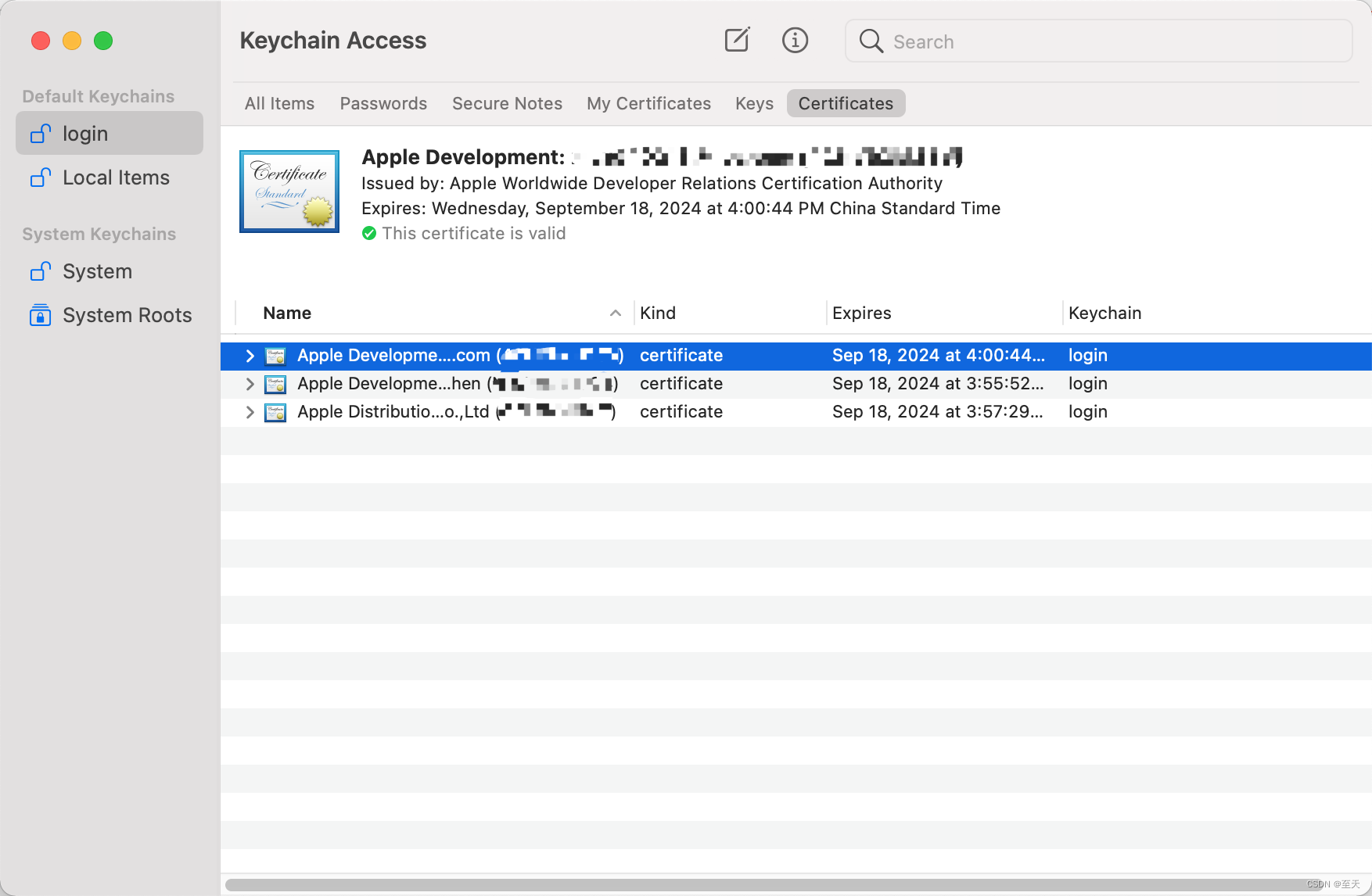
Task: Click the padlock icon beside Local Items
Action: pyautogui.click(x=41, y=177)
